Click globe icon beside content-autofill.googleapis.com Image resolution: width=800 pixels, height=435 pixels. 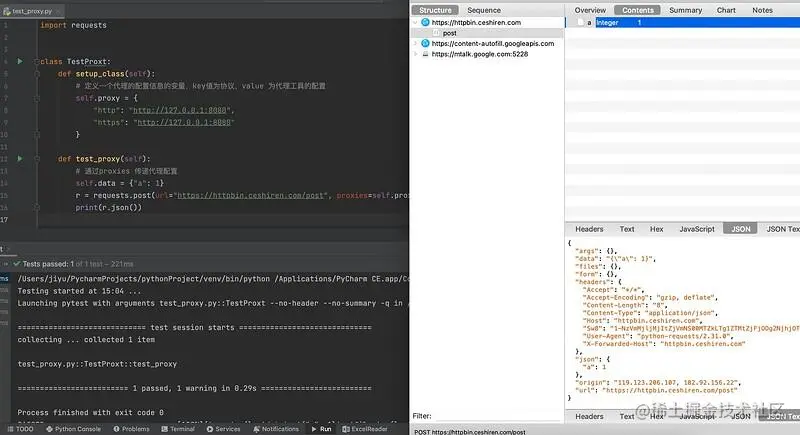(426, 43)
